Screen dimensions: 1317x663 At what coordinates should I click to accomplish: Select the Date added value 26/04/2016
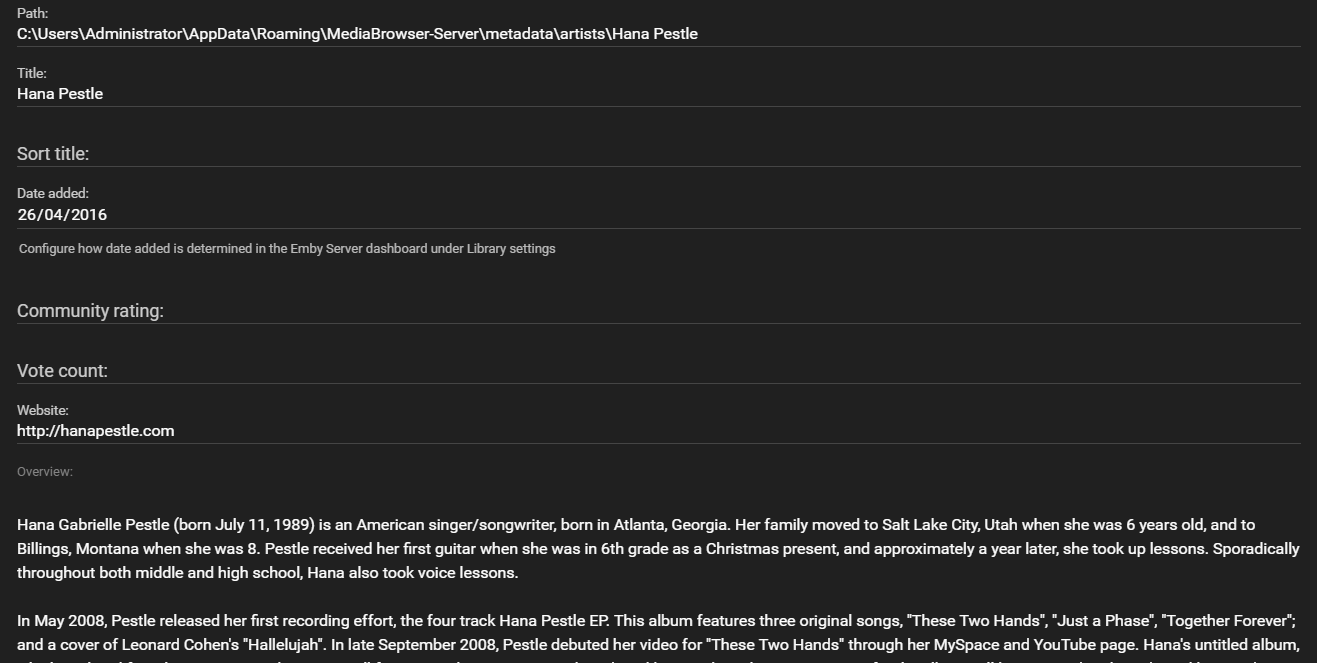[x=62, y=214]
